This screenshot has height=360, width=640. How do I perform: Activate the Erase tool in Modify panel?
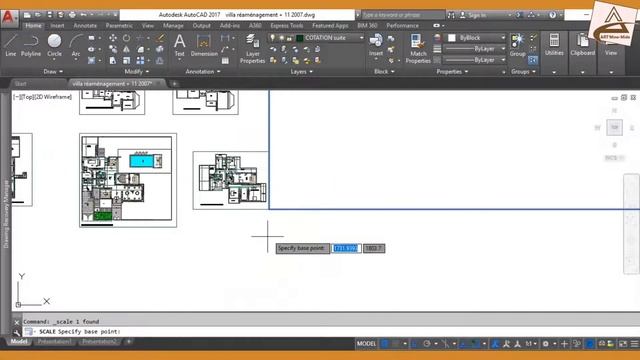tap(160, 38)
